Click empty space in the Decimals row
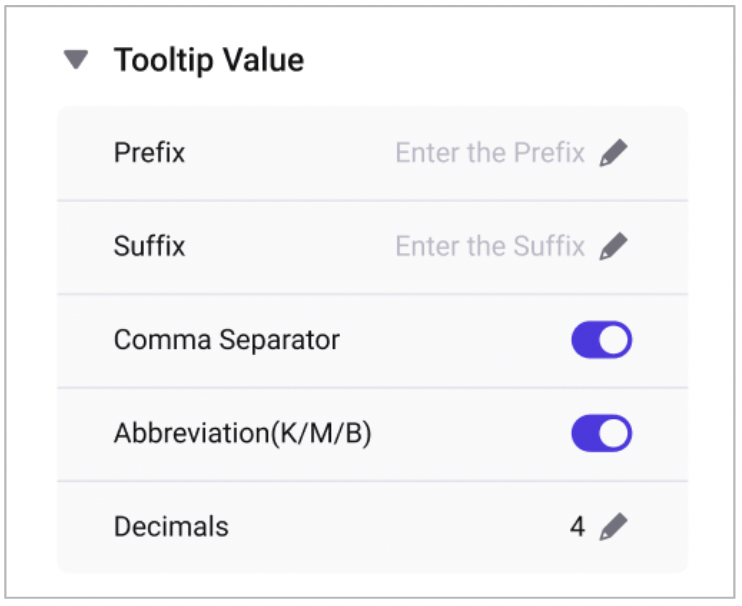Viewport: 742px width, 606px height. (x=400, y=527)
